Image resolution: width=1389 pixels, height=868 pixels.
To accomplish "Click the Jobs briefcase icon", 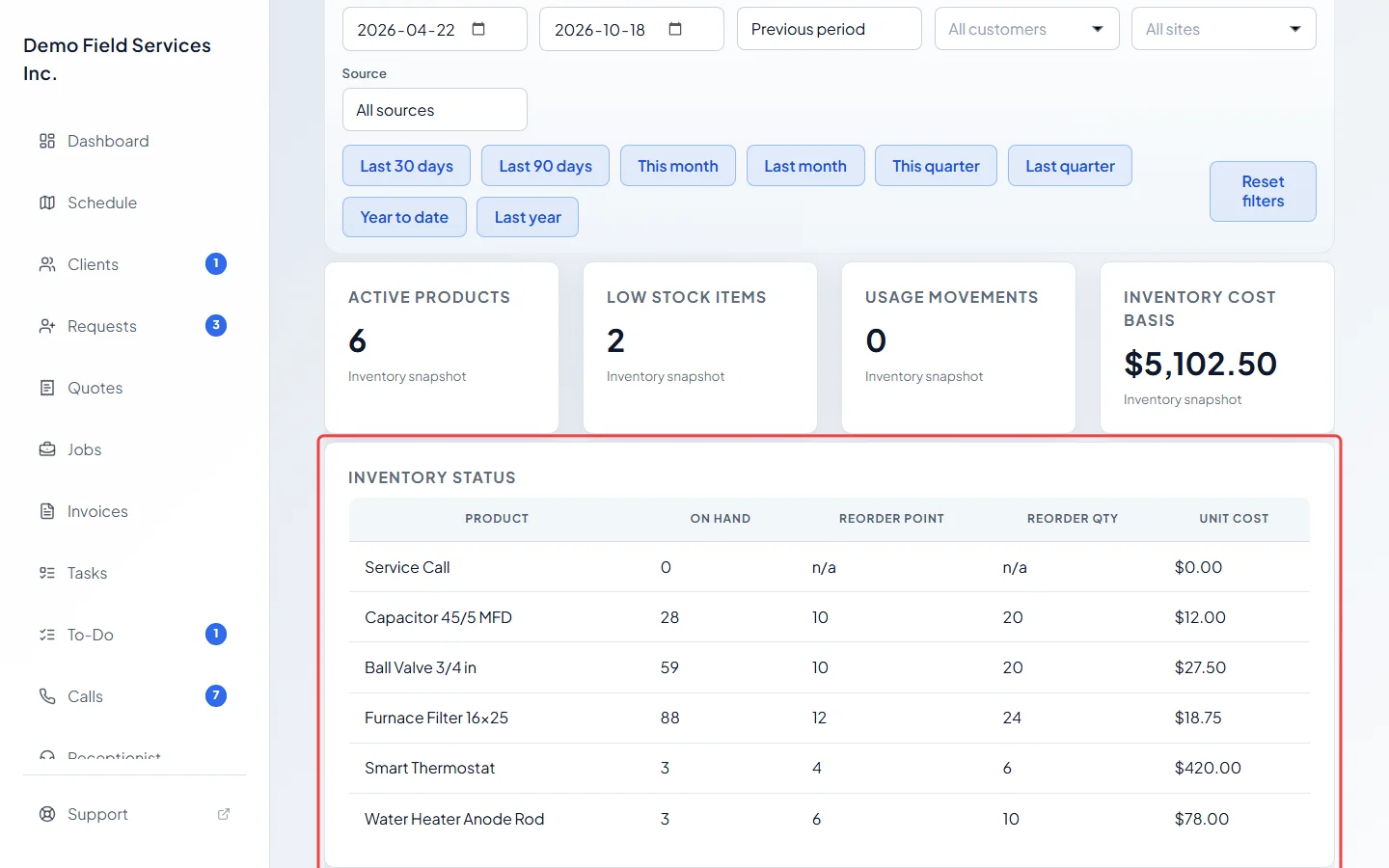I will [x=47, y=449].
